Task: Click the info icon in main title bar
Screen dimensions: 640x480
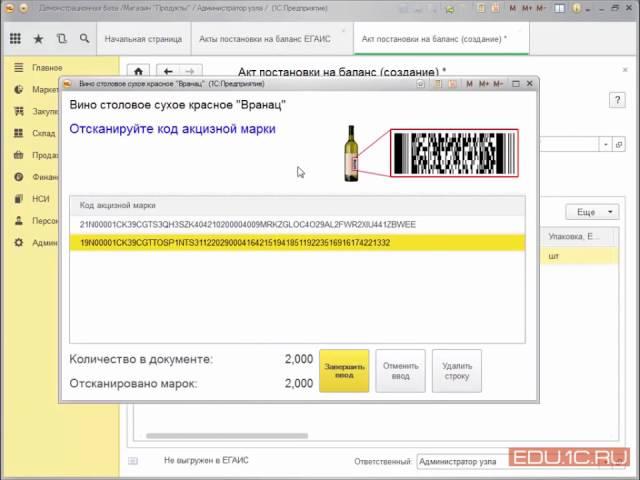Action: pos(577,8)
